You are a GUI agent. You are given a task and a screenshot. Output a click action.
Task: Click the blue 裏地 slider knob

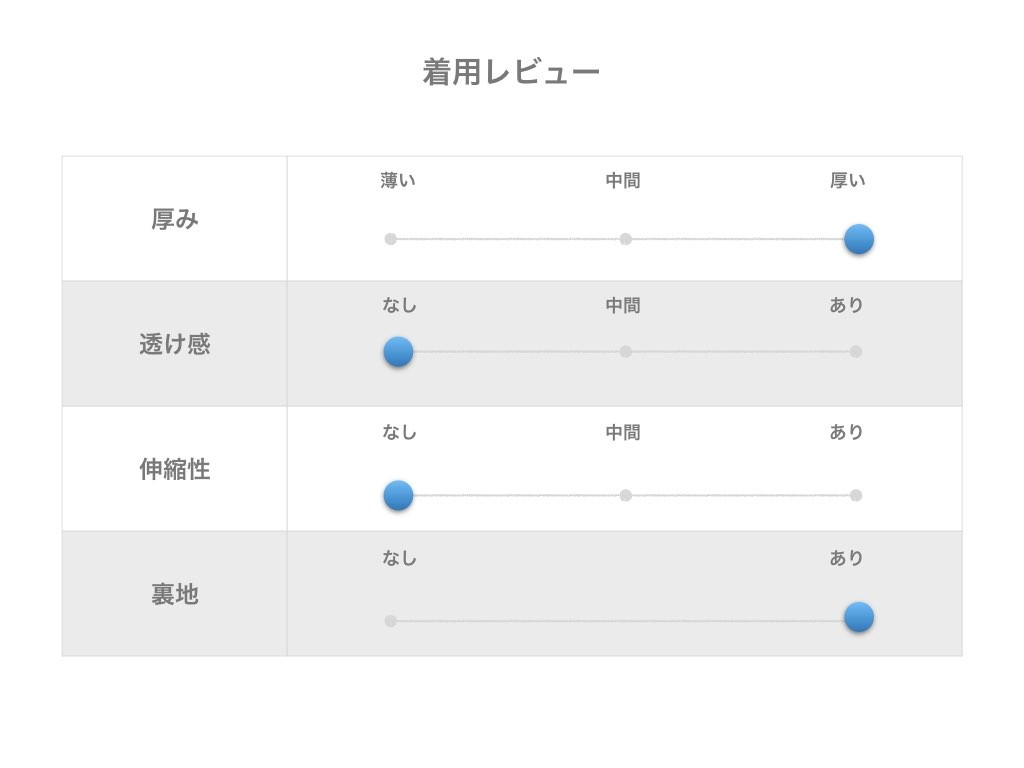tap(858, 618)
